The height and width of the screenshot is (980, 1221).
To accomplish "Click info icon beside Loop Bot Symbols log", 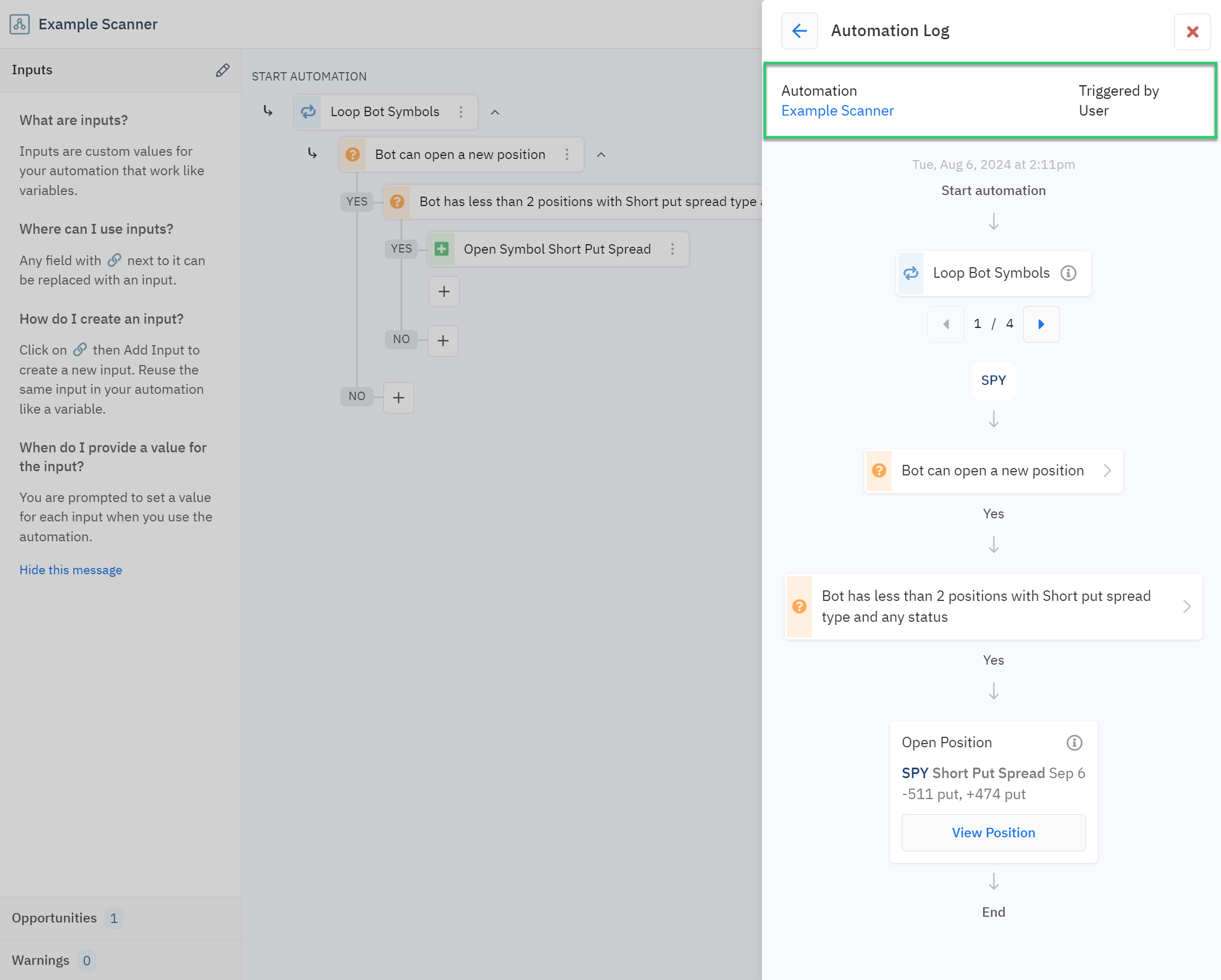I will click(1068, 273).
